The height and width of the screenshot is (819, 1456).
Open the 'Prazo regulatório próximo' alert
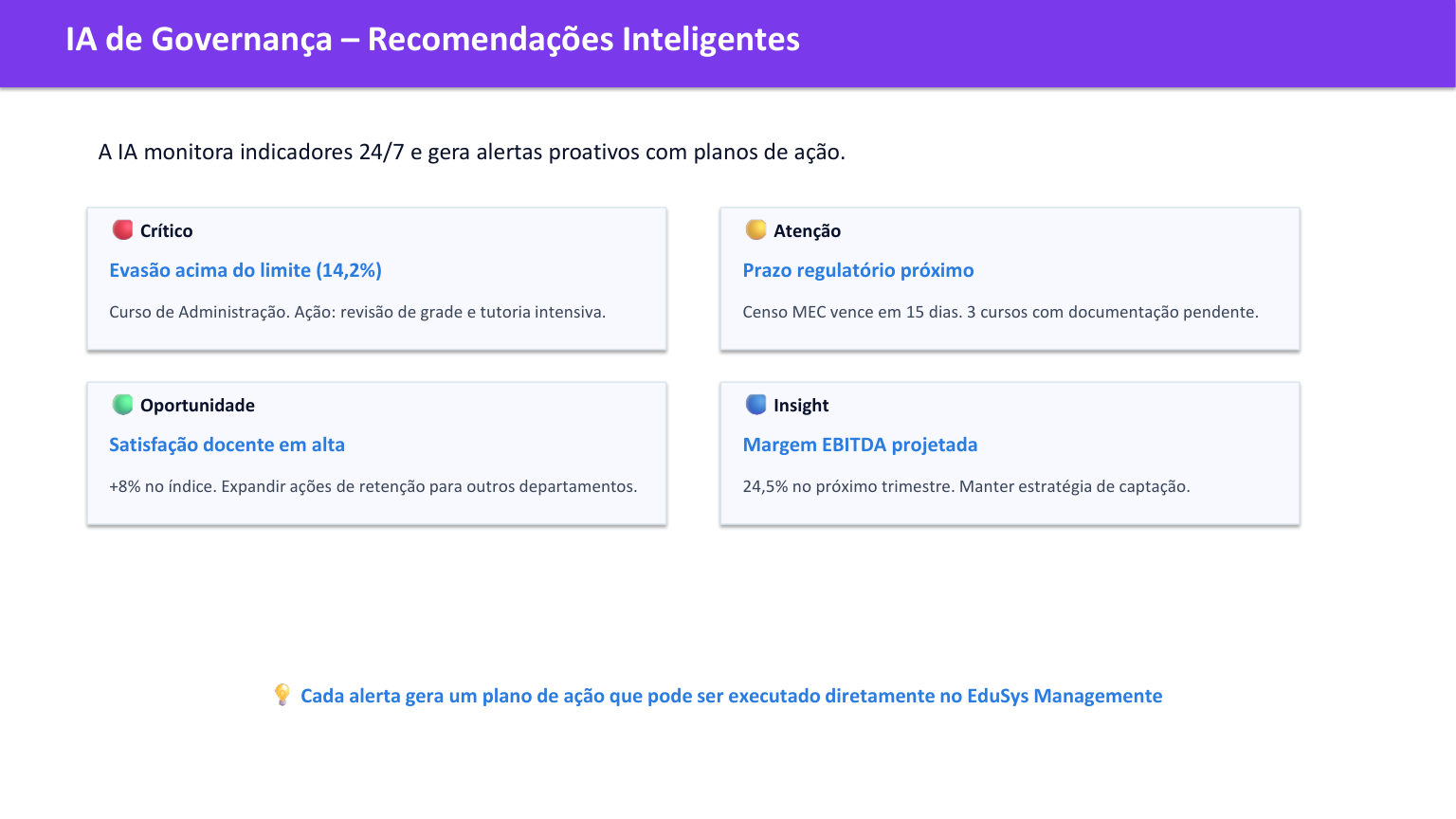point(858,270)
